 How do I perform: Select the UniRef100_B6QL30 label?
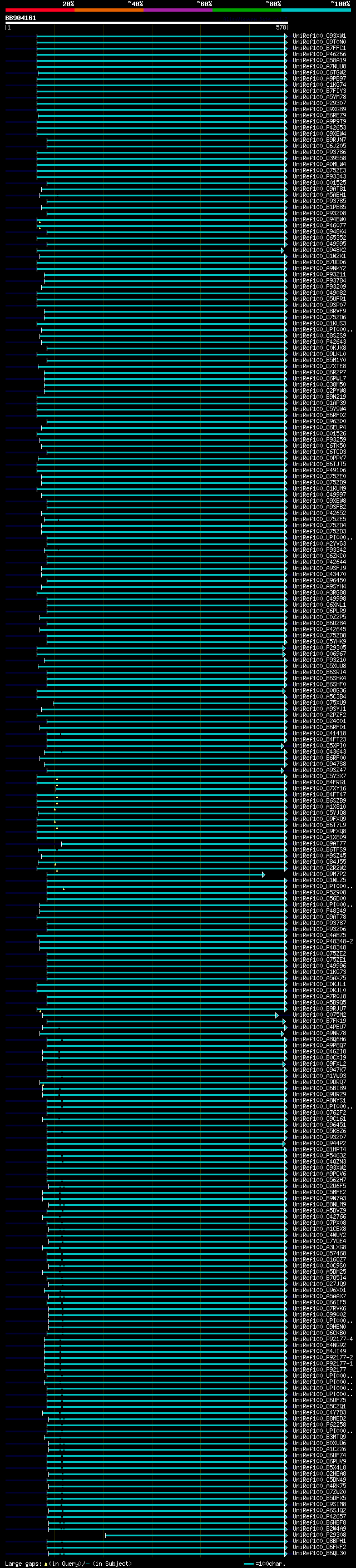(319, 1554)
